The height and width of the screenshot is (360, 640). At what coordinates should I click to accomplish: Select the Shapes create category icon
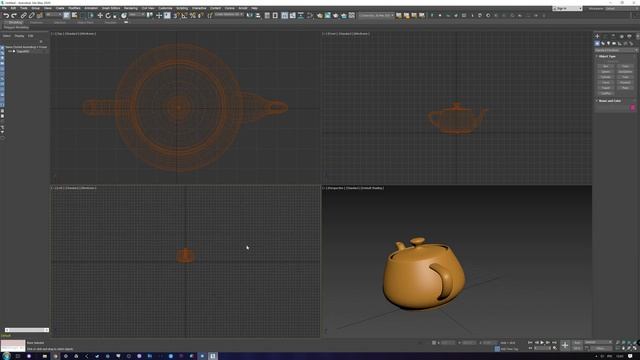point(603,43)
